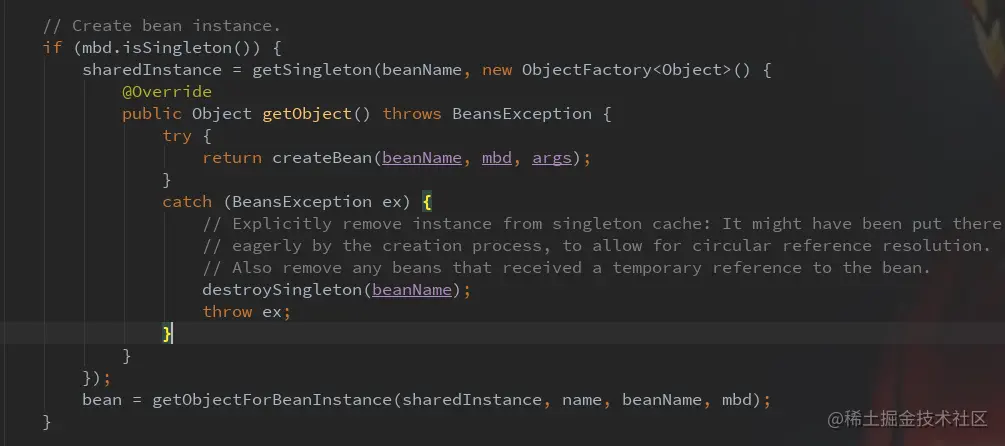Click the "catch" keyword
Viewport: 1005px width, 446px height.
[x=187, y=202]
